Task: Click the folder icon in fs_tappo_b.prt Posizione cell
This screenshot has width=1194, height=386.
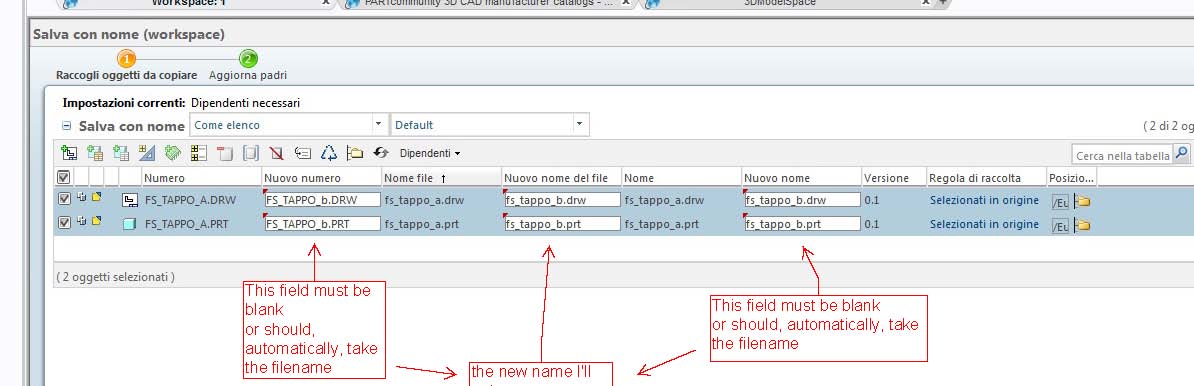Action: [1082, 225]
